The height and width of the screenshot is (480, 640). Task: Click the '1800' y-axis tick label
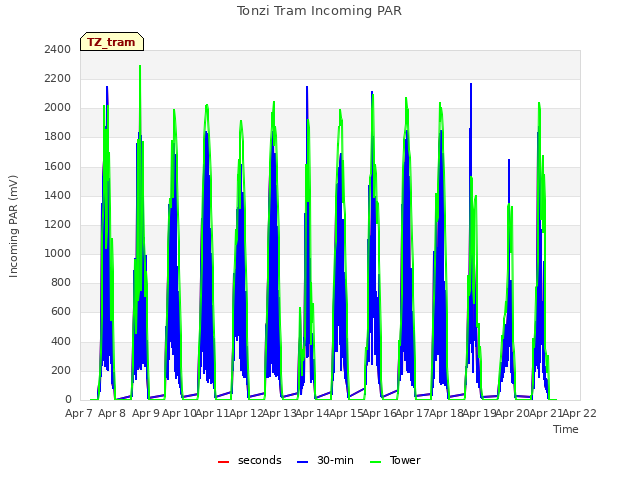[x=58, y=137]
